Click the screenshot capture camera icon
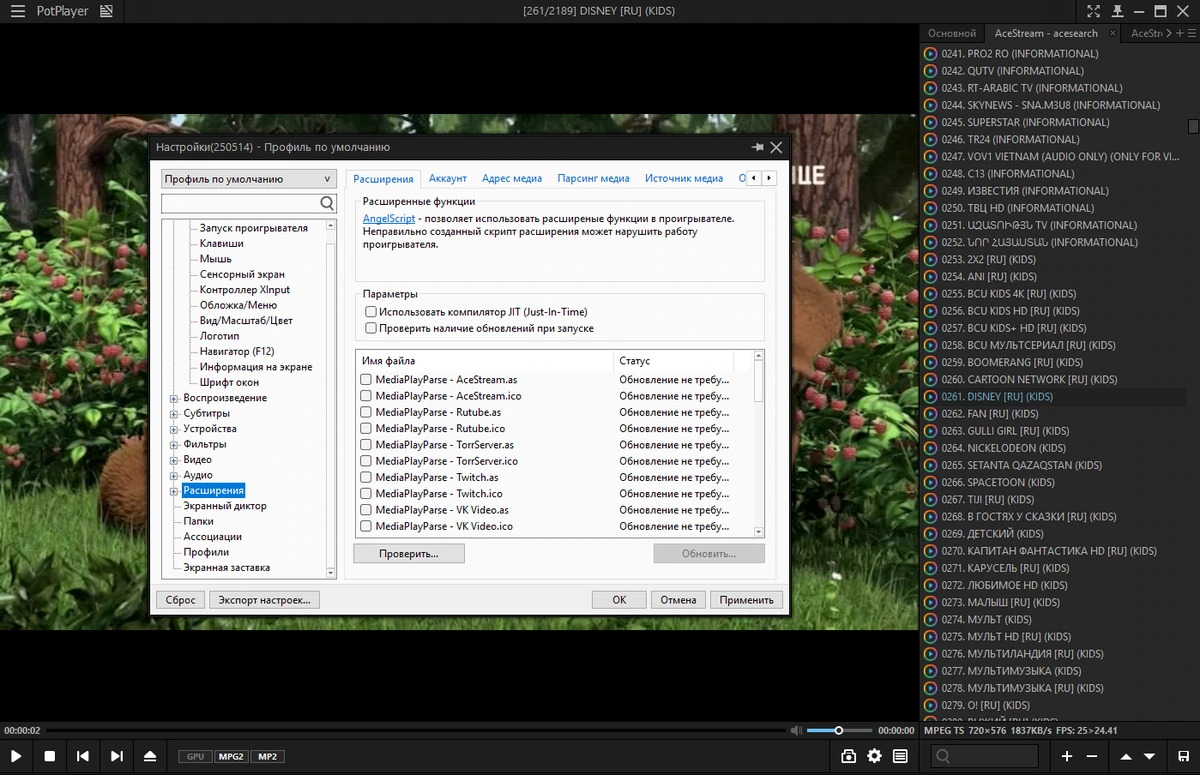1200x775 pixels. click(848, 756)
